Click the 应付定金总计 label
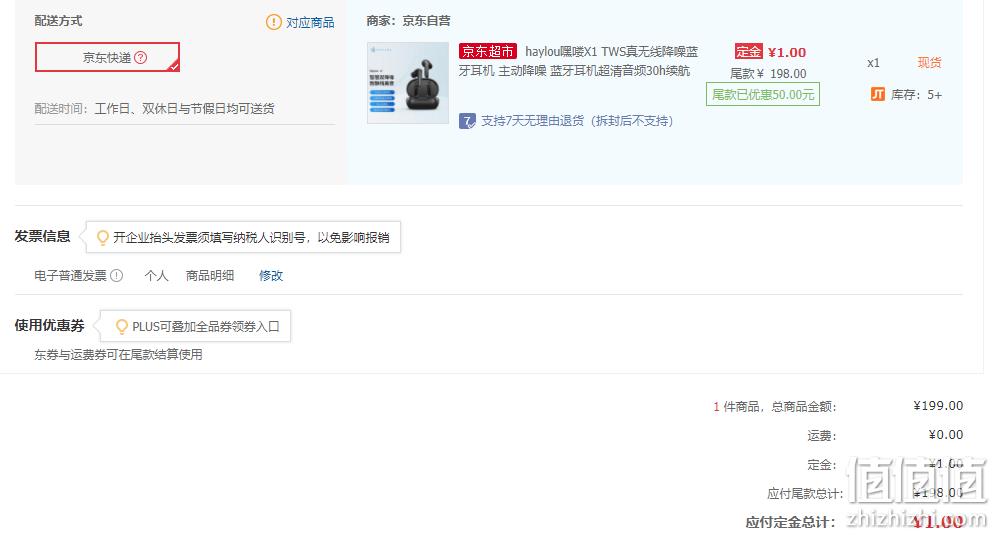The width and height of the screenshot is (996, 536). (x=791, y=523)
